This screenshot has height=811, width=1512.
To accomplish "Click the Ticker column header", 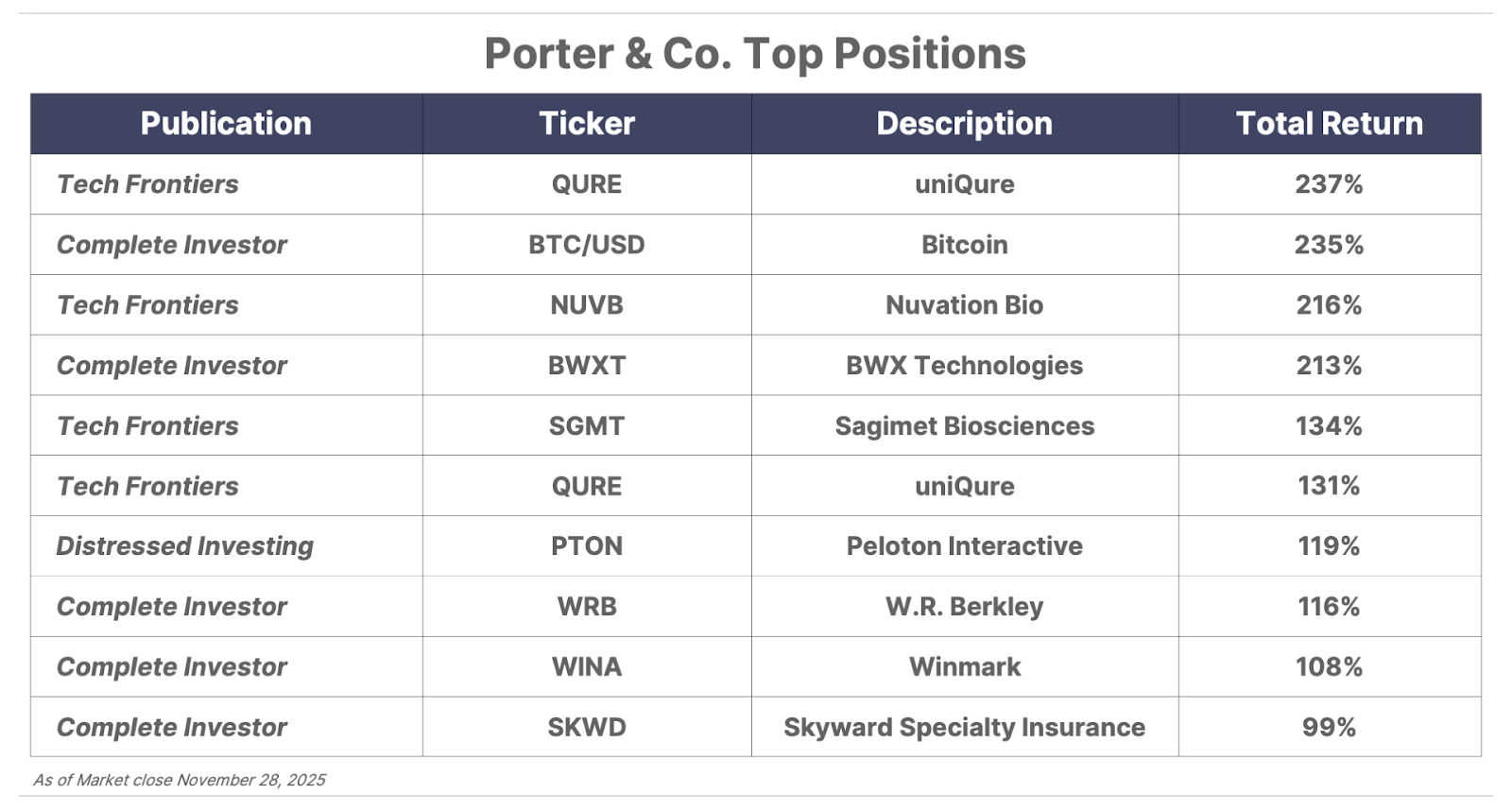I will [587, 124].
